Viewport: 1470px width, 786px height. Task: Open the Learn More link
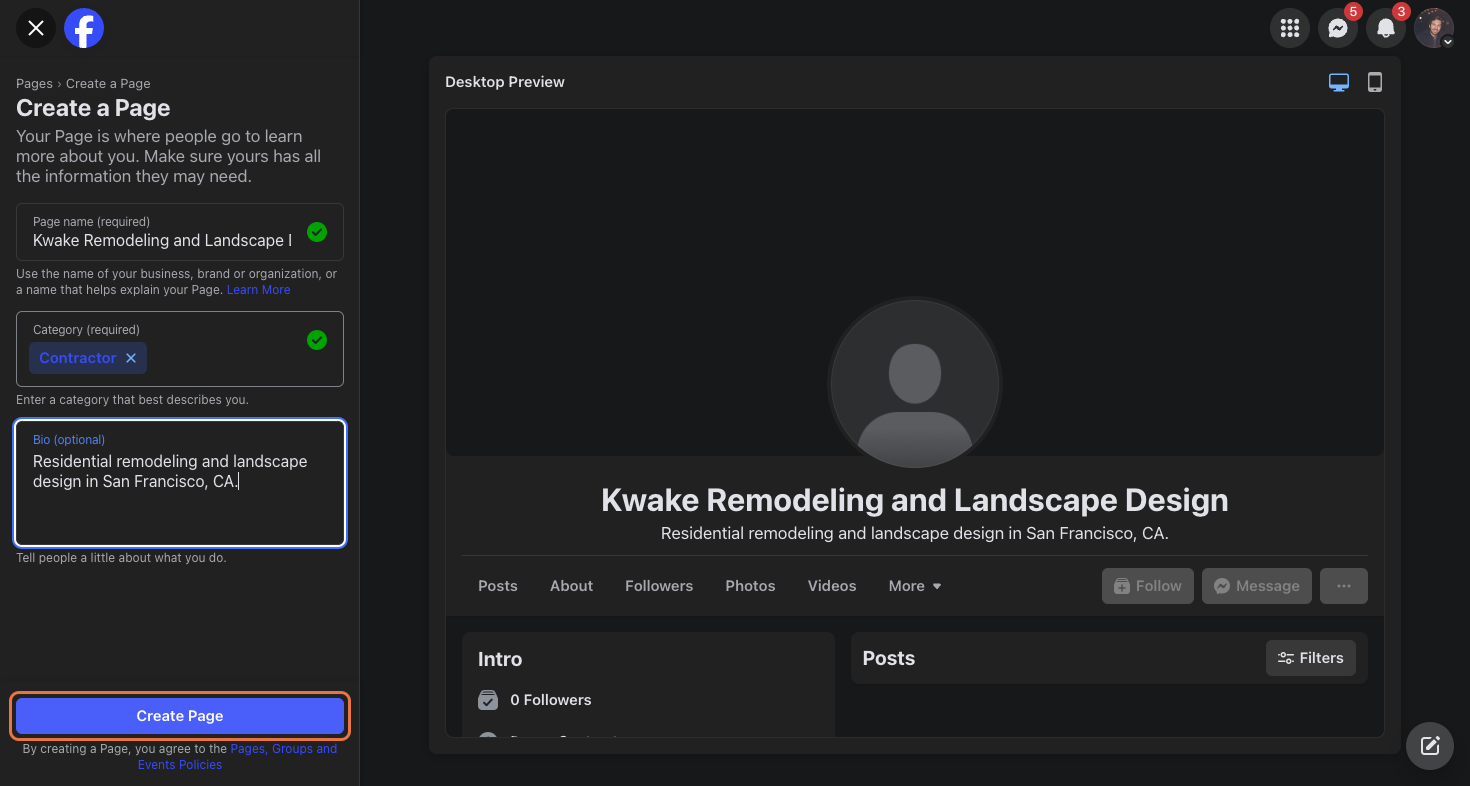[258, 290]
